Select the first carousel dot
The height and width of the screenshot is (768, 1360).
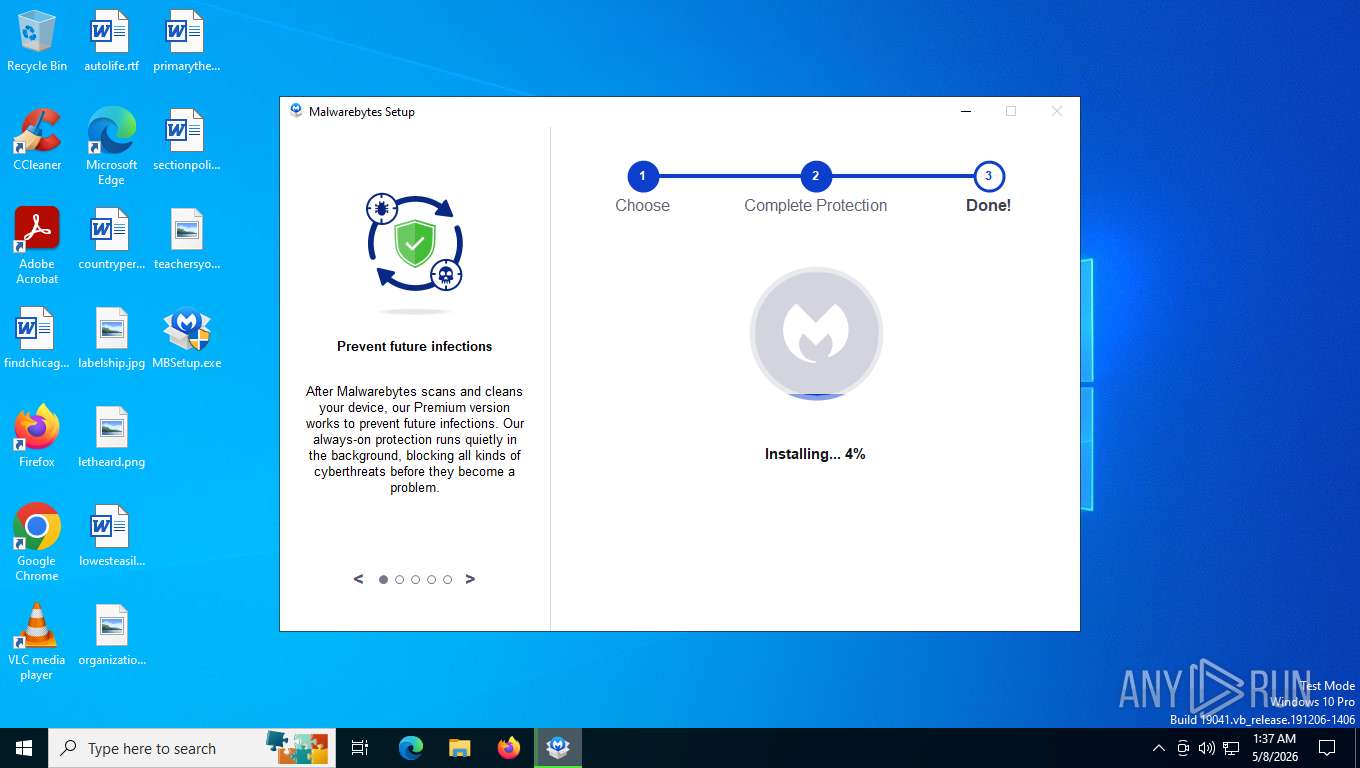pyautogui.click(x=383, y=579)
